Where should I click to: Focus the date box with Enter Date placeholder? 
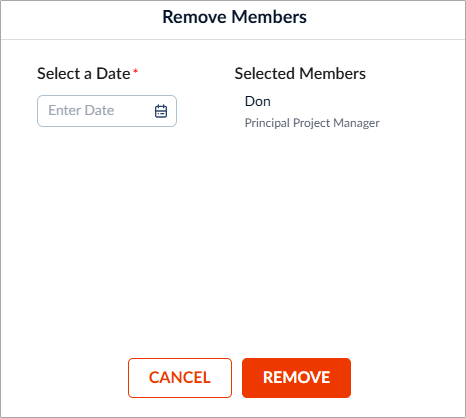(x=107, y=111)
